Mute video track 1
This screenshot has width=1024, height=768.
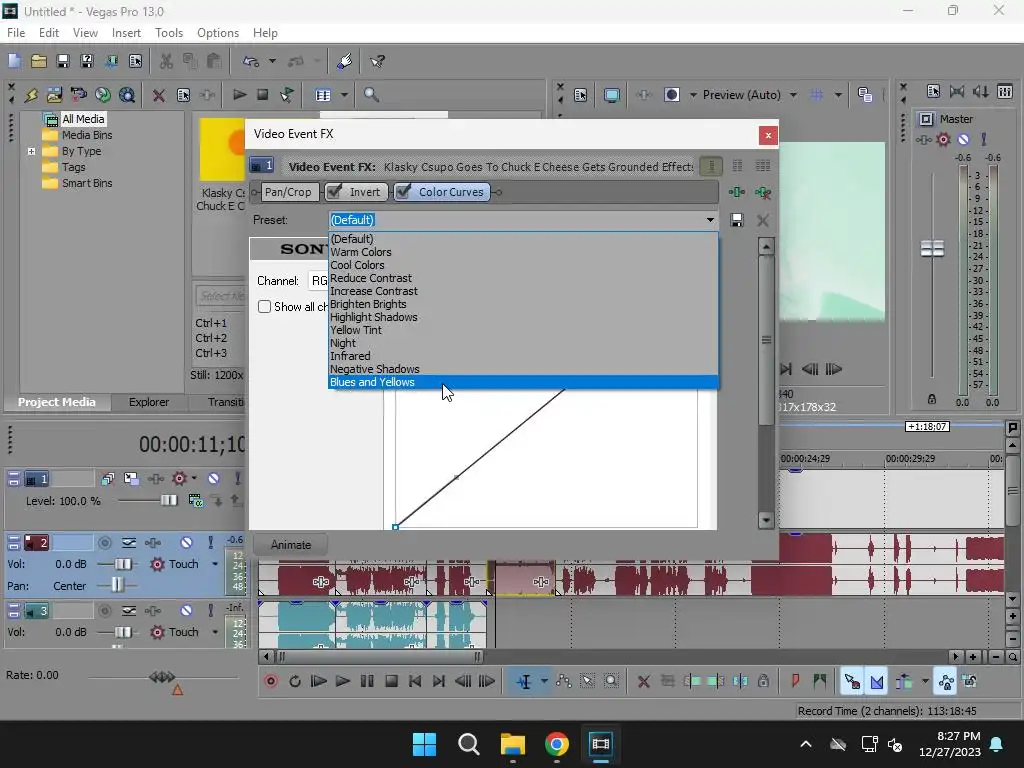[214, 479]
